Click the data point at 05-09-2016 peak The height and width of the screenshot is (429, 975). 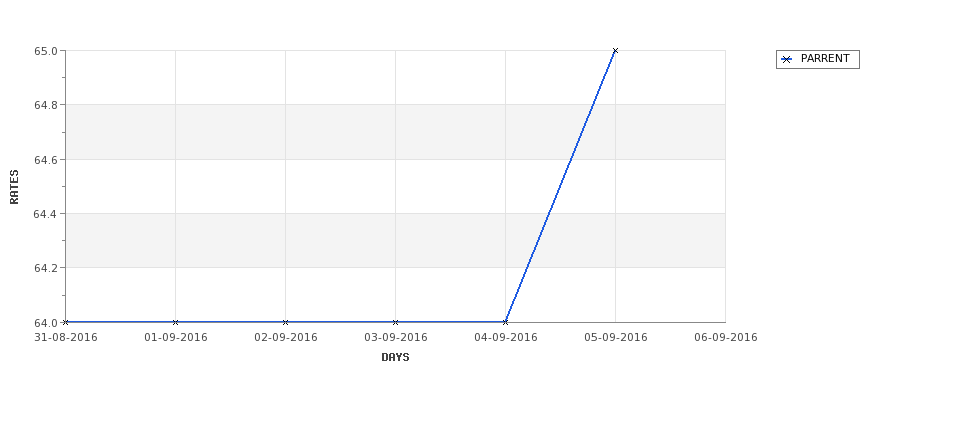point(615,51)
